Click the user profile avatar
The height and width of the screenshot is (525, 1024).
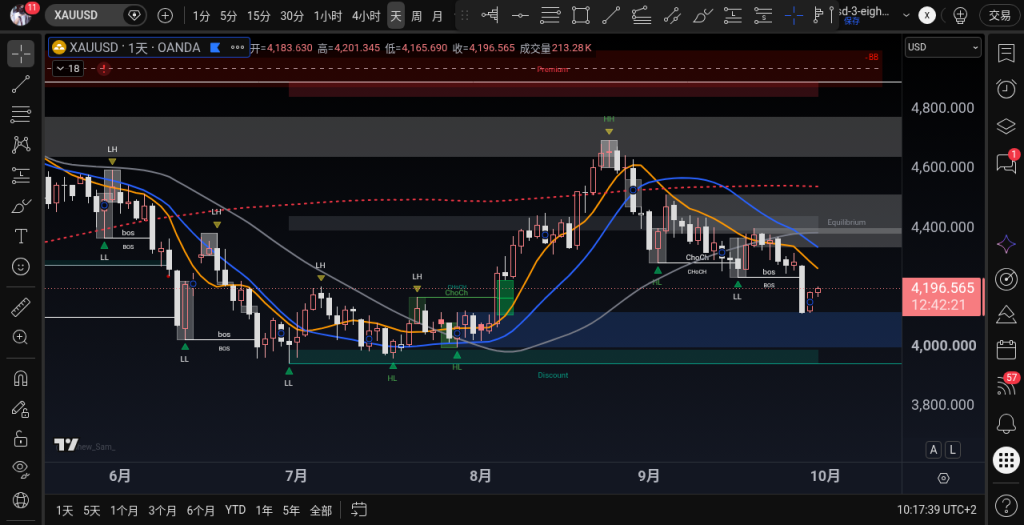[x=22, y=14]
